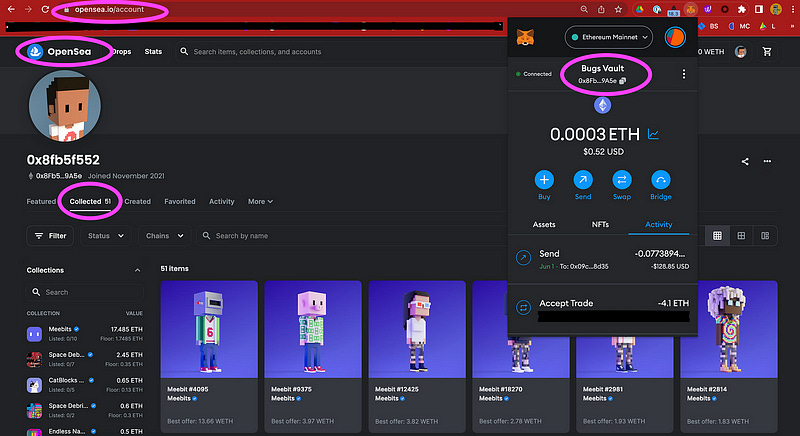Click the 0.0003 ETH balance
The image size is (800, 436).
click(594, 134)
